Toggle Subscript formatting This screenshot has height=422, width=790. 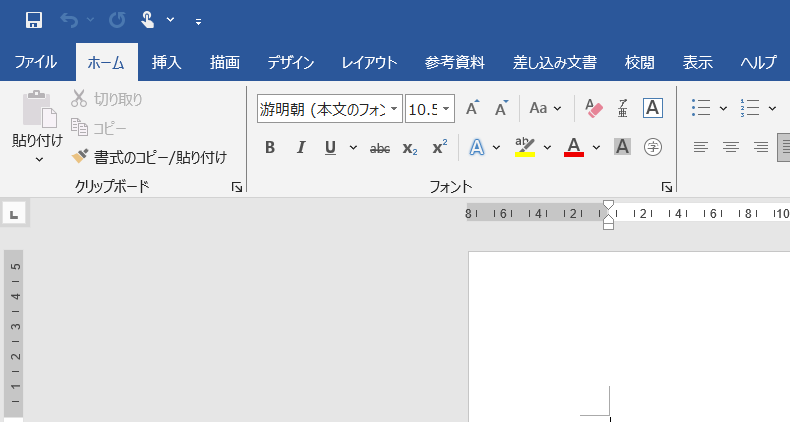click(x=410, y=148)
